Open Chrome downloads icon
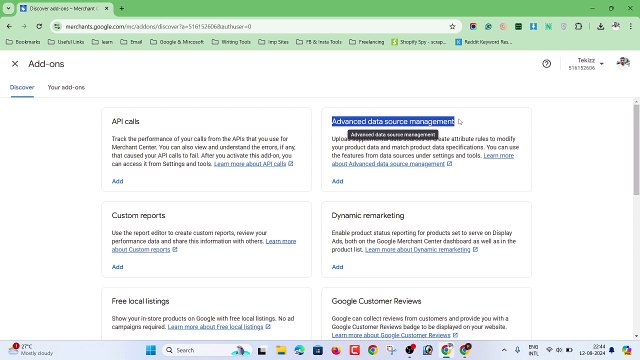Viewport: 640px width, 360px height. (x=600, y=27)
